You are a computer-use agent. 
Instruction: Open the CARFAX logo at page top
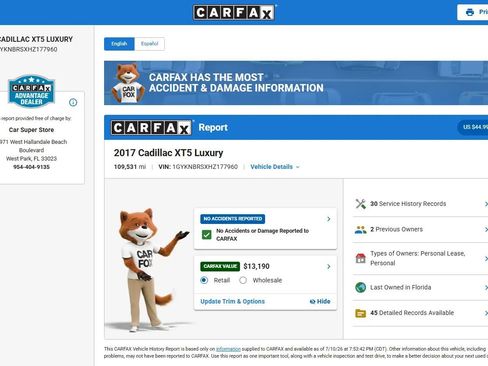(x=234, y=13)
